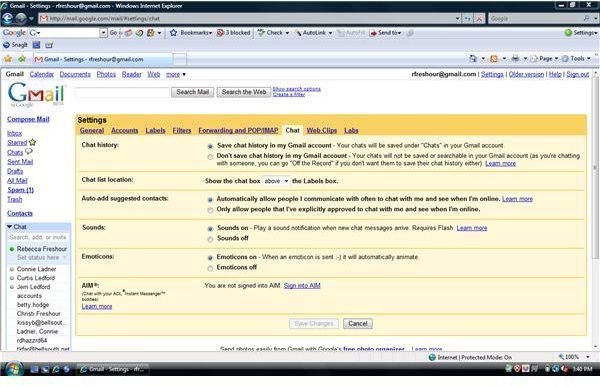Screen dimensions: 600x386
Task: Open the Spam (1) folder link
Action: [21, 190]
